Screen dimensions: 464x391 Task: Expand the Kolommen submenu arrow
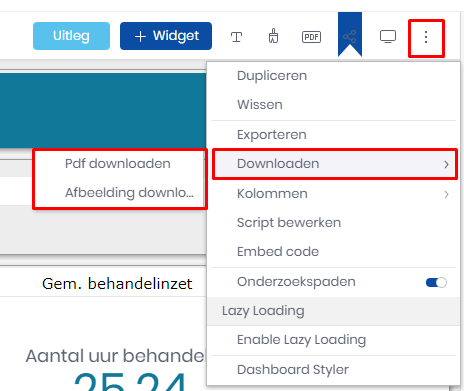(x=446, y=194)
